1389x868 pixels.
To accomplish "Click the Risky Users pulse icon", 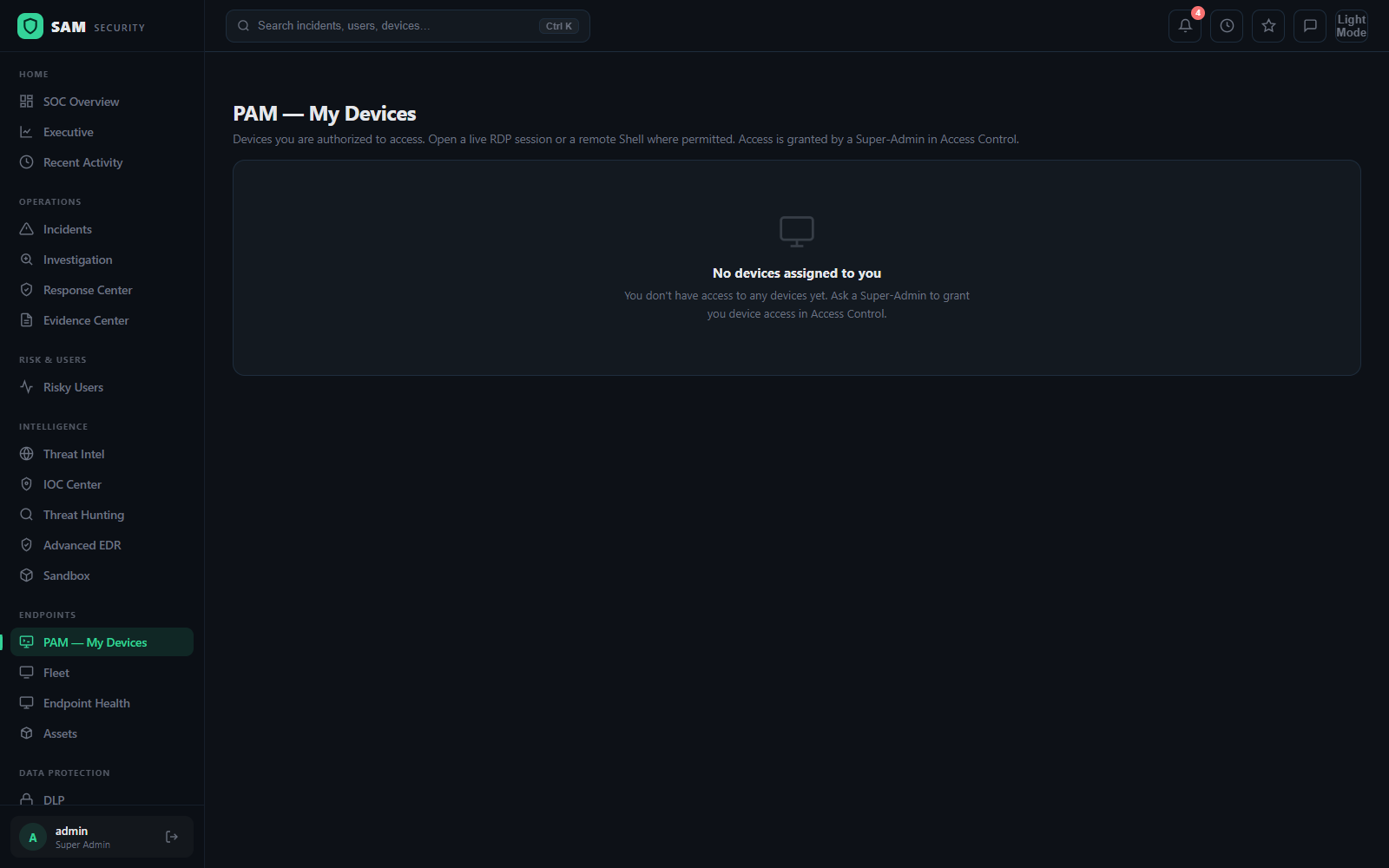I will pyautogui.click(x=27, y=387).
